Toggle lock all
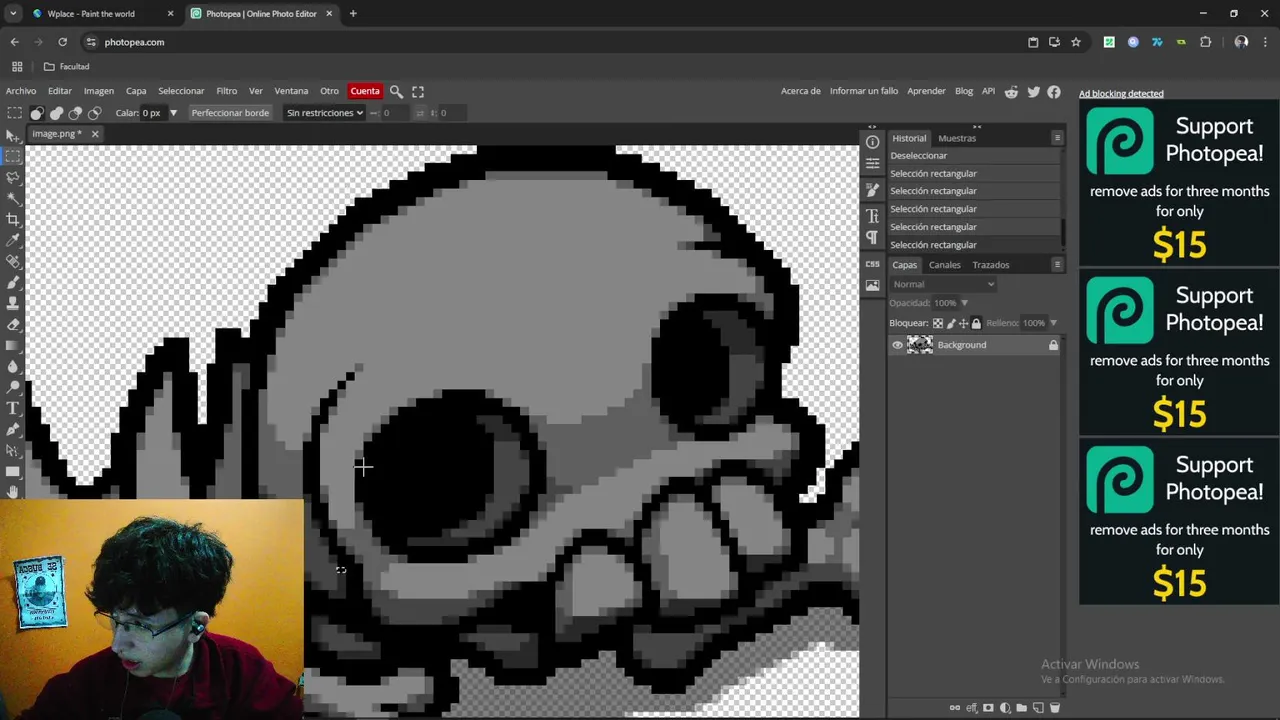Viewport: 1280px width, 720px height. point(977,323)
